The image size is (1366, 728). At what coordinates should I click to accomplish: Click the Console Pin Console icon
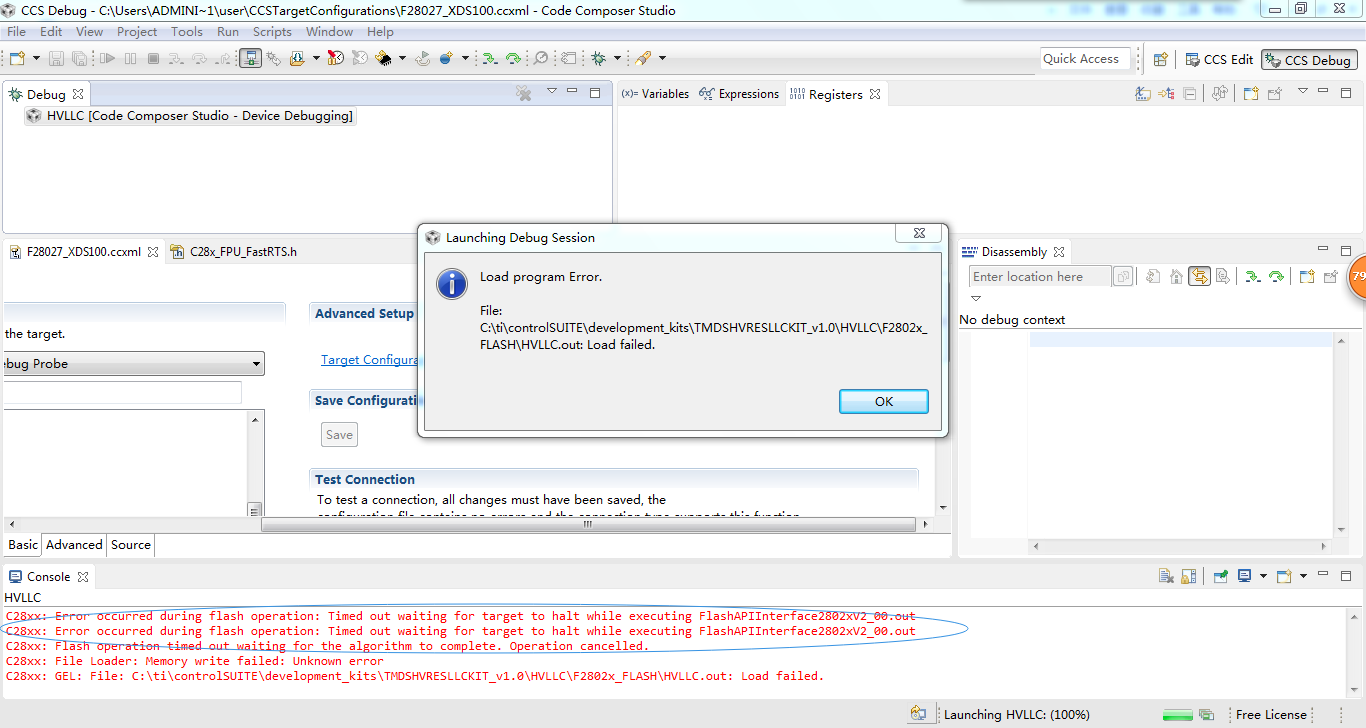(1221, 576)
